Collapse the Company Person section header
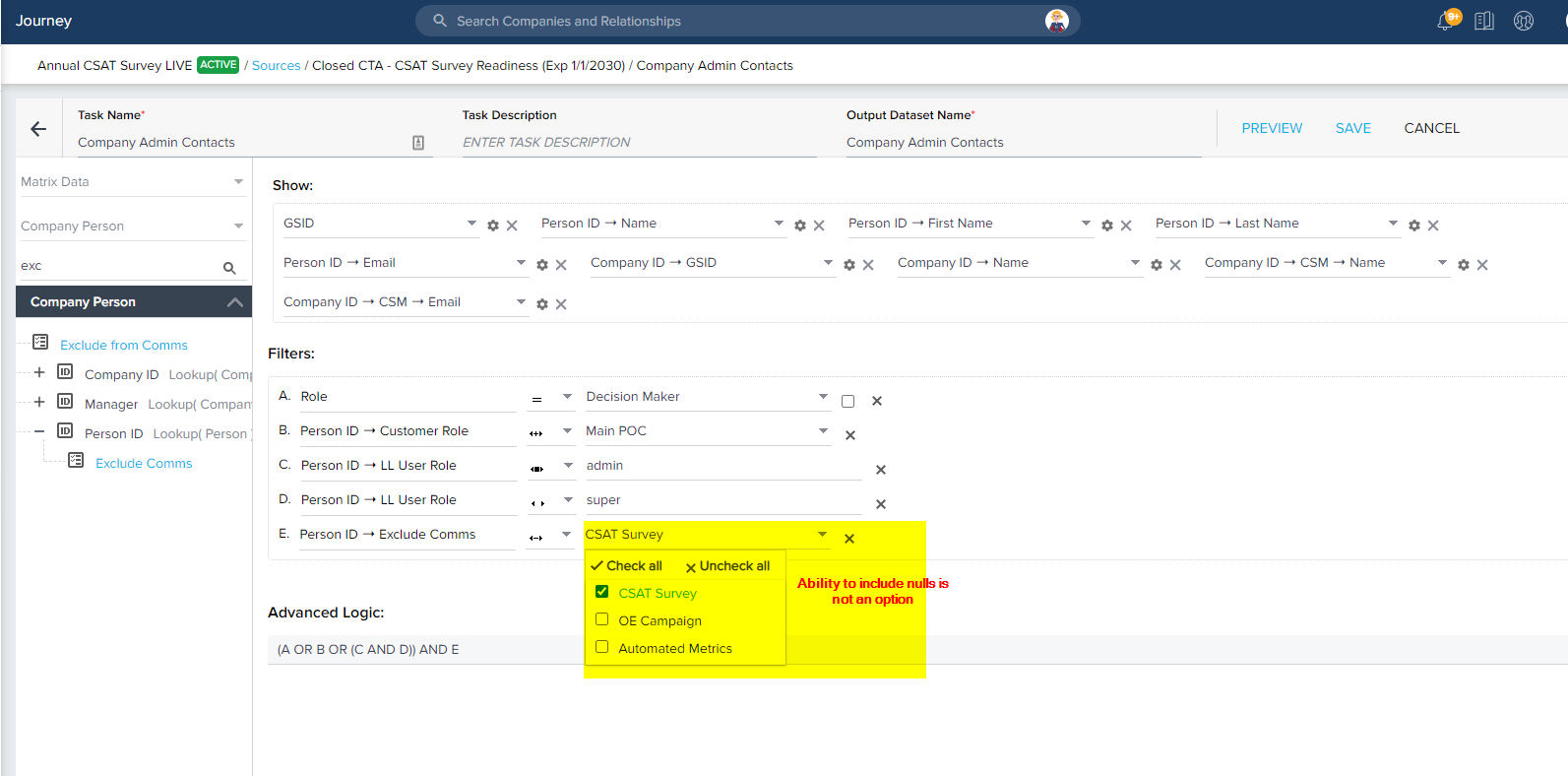 pos(134,302)
